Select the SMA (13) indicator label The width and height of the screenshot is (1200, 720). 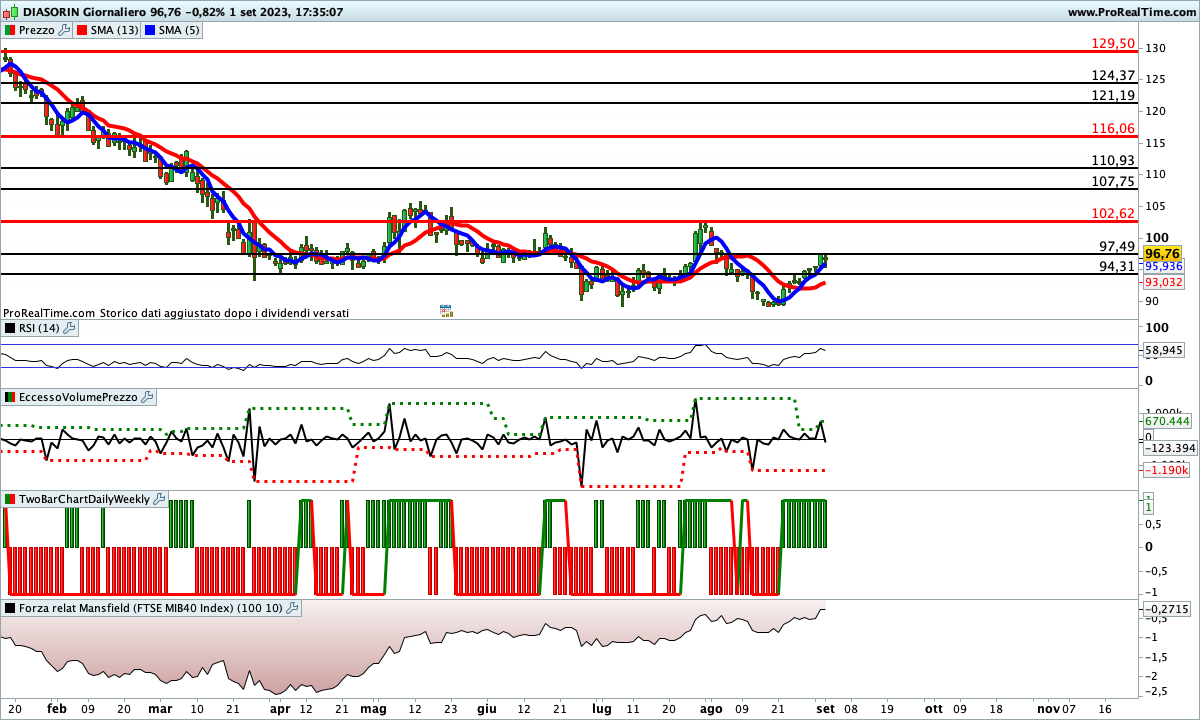click(x=114, y=30)
